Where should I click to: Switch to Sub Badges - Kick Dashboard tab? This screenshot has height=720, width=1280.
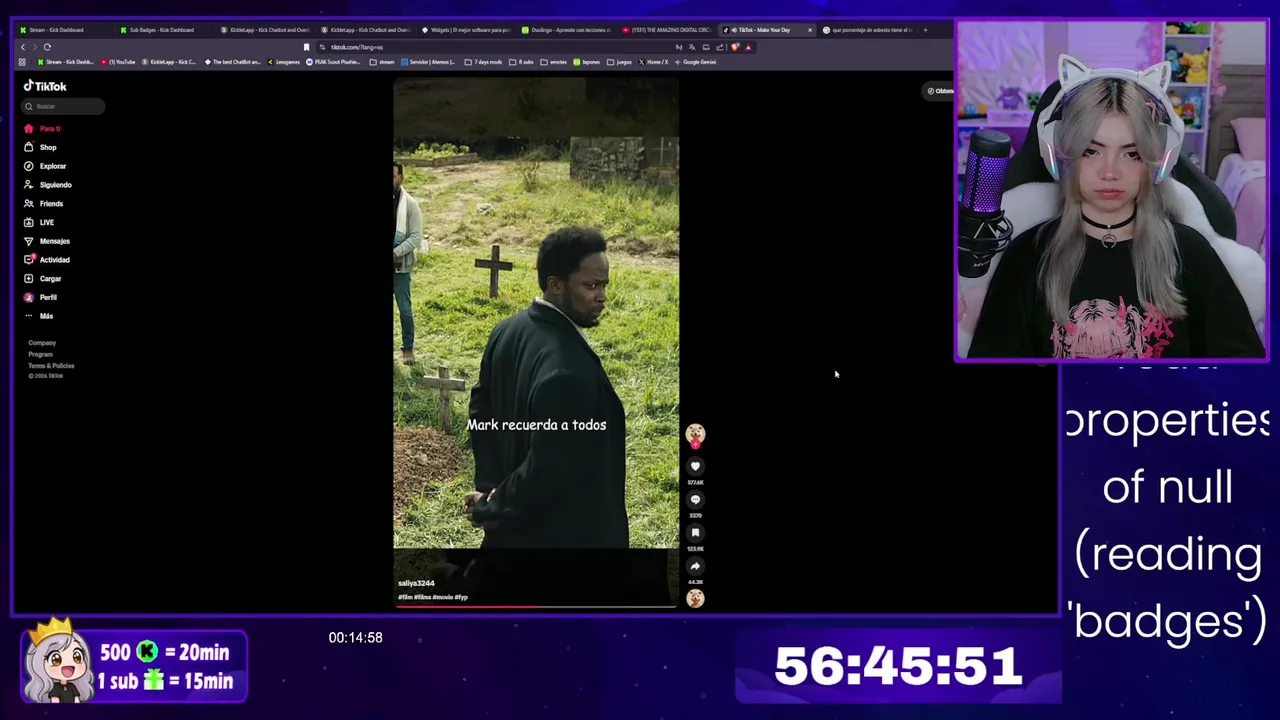(x=160, y=30)
